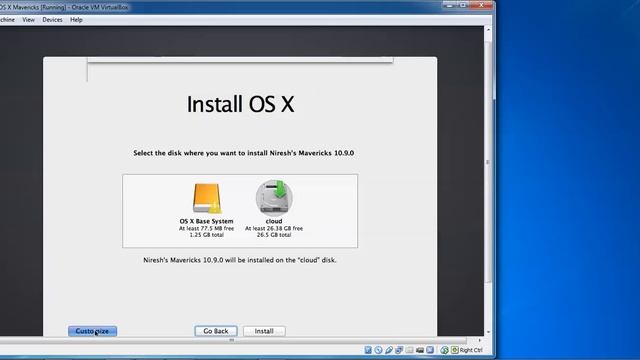Click the Go Back button

216,331
